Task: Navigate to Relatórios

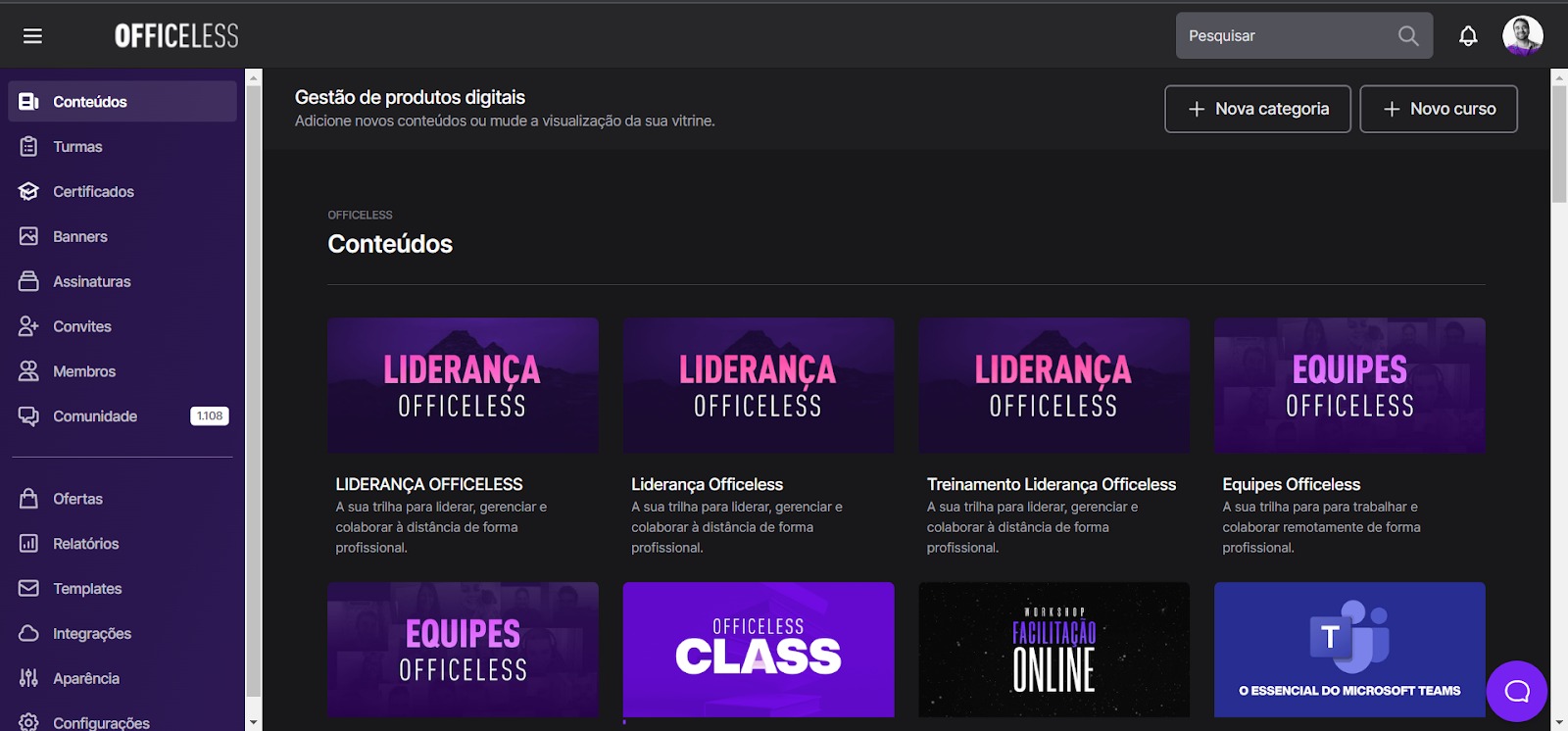Action: click(122, 544)
